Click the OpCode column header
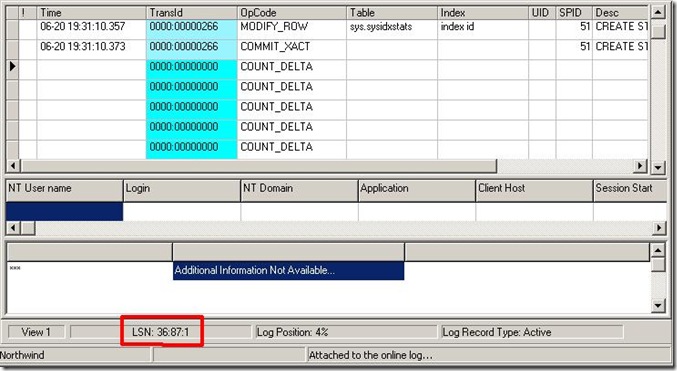The width and height of the screenshot is (677, 371). coord(291,13)
